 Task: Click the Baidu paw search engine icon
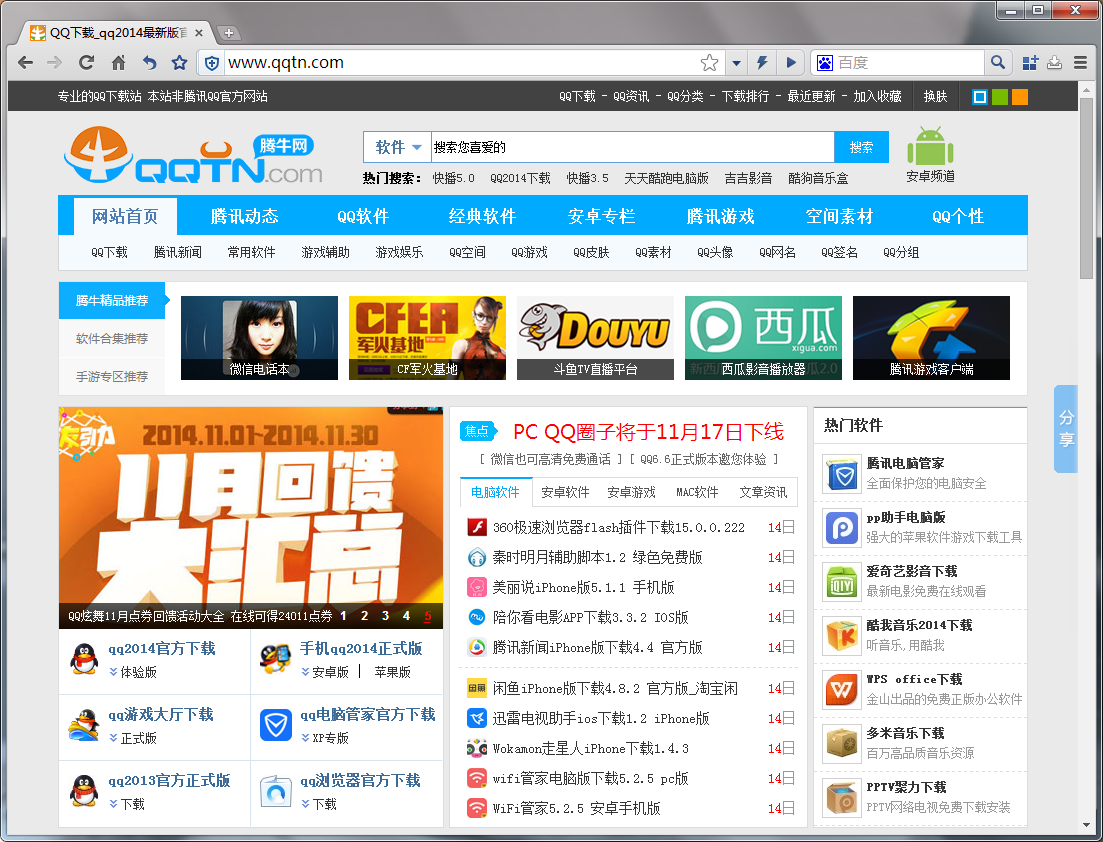click(824, 63)
